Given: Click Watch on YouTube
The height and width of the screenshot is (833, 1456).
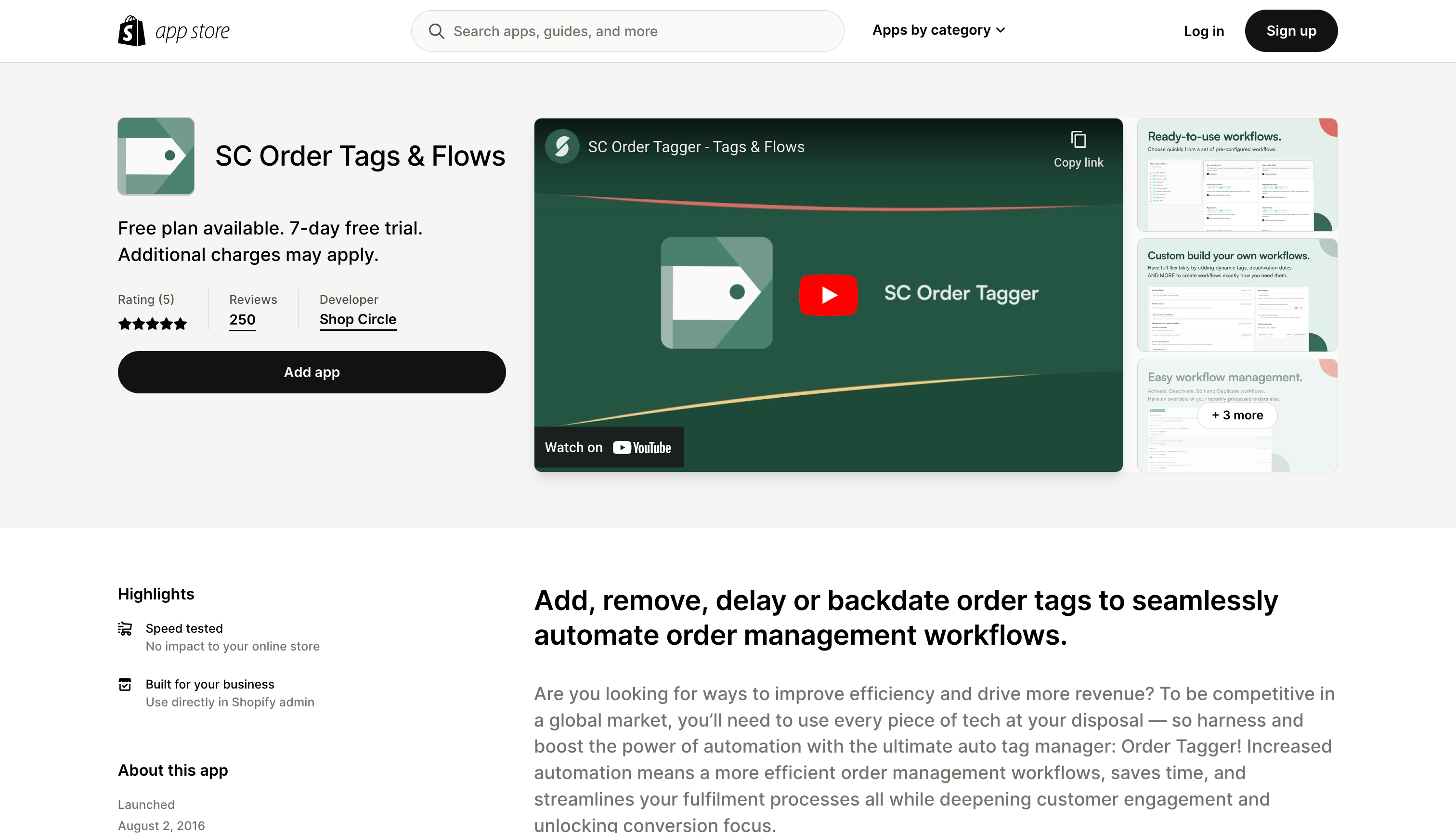Looking at the screenshot, I should coord(609,447).
